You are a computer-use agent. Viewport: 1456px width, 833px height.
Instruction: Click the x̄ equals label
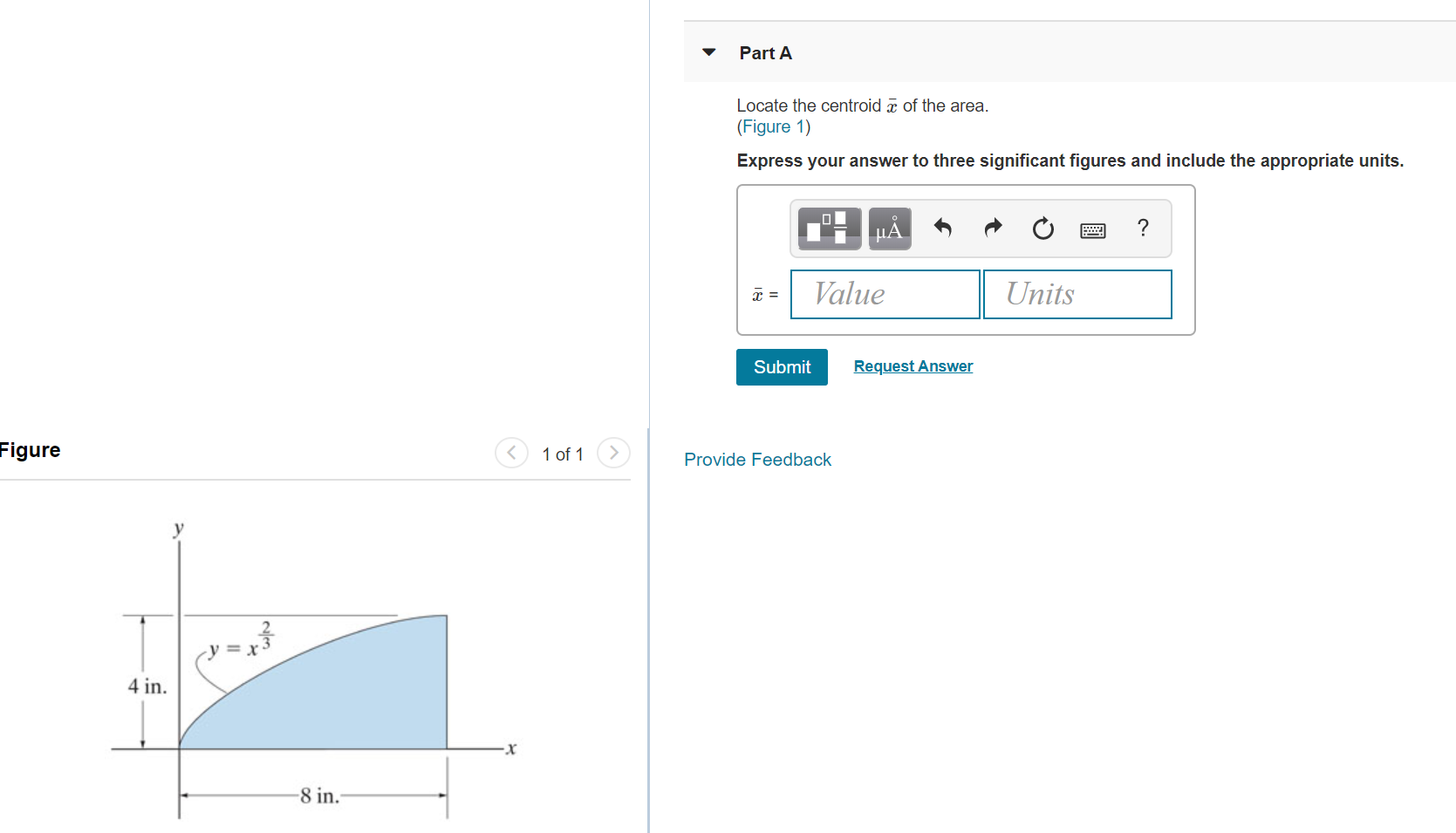click(763, 295)
